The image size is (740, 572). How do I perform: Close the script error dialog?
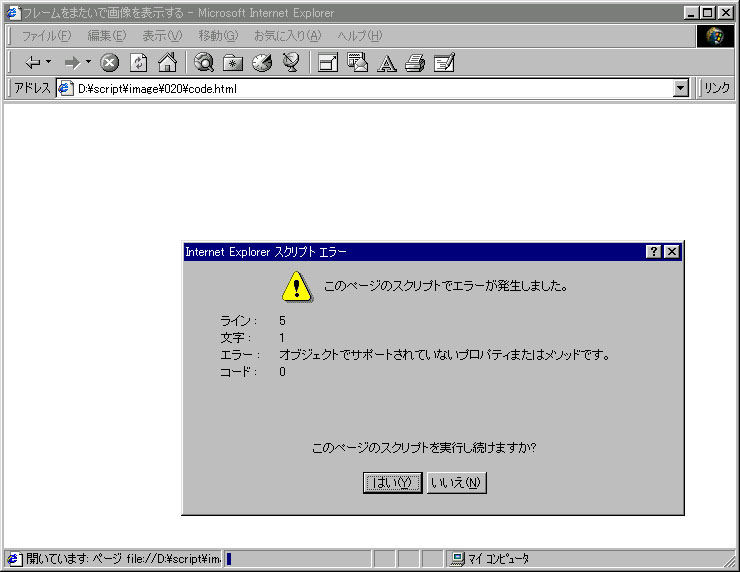[x=672, y=252]
